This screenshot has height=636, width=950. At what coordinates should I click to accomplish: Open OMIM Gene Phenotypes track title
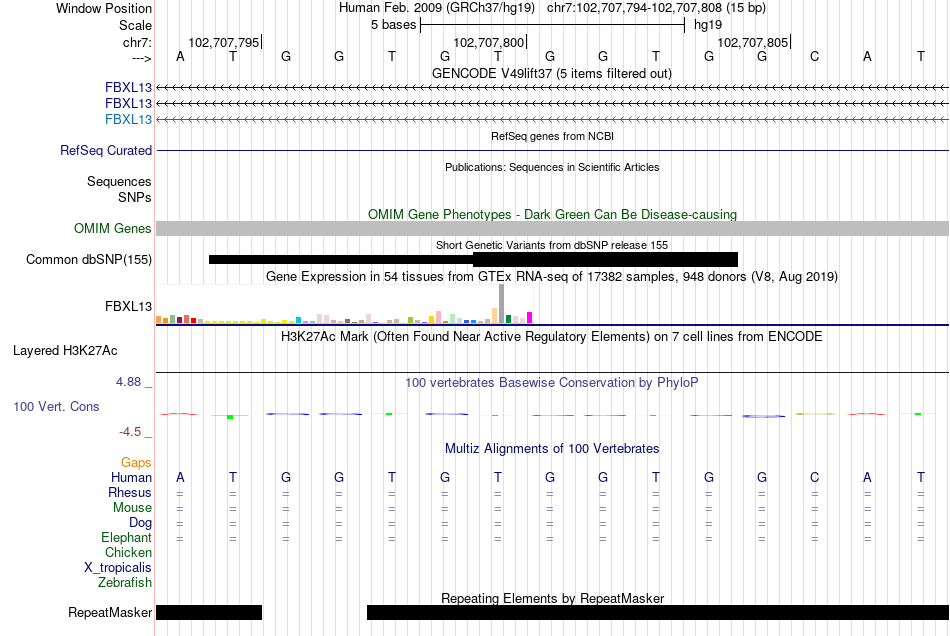point(553,214)
